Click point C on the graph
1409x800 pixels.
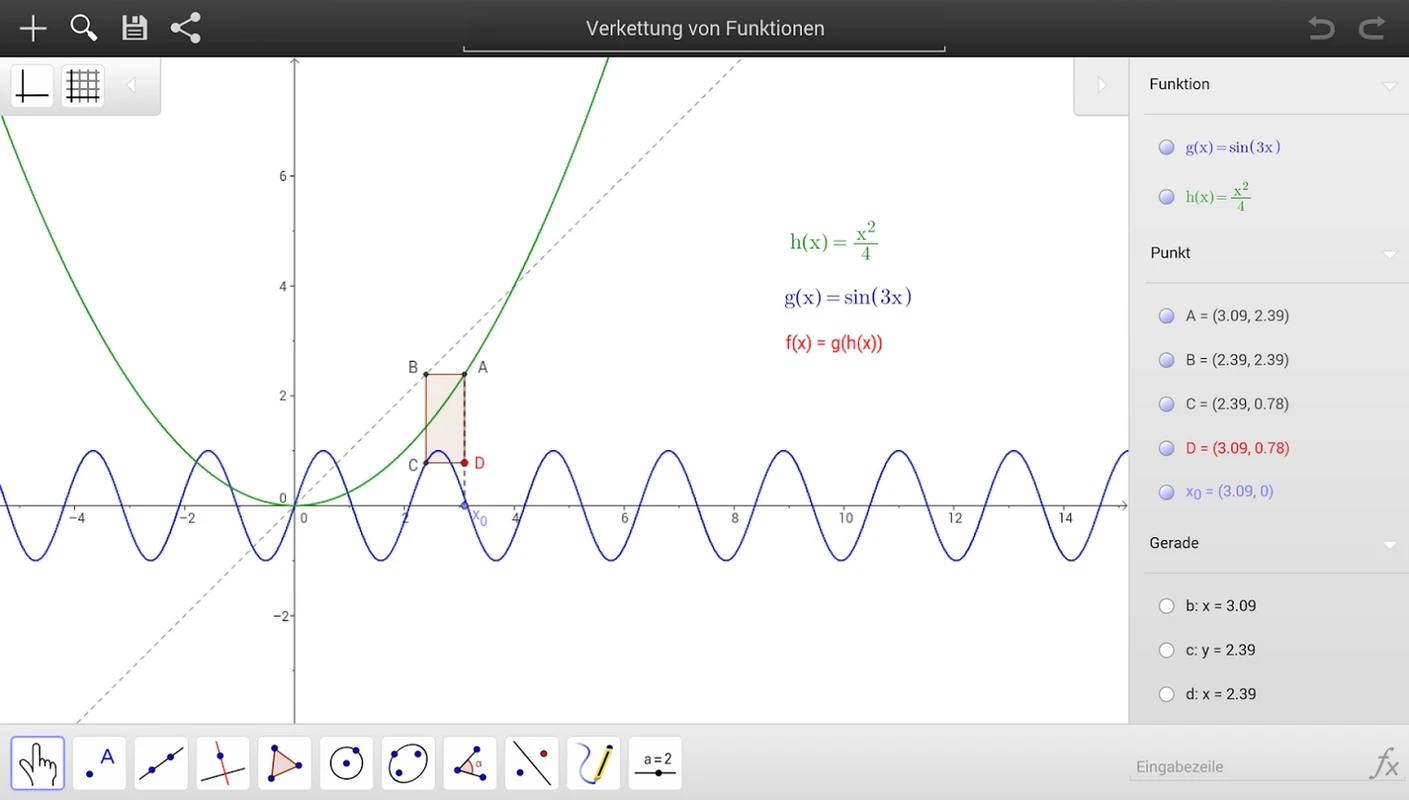(426, 462)
